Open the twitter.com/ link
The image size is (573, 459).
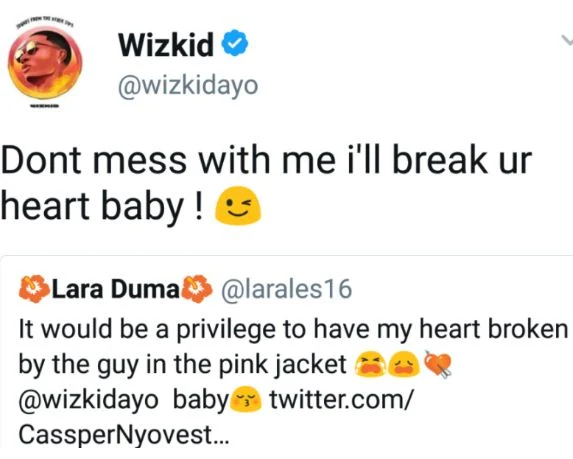coord(341,399)
